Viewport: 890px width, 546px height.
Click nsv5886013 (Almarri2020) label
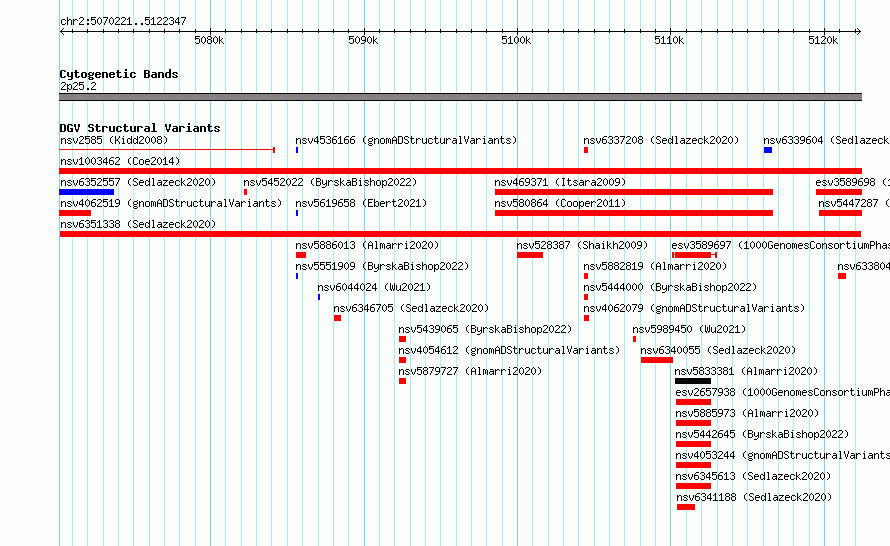pyautogui.click(x=367, y=245)
